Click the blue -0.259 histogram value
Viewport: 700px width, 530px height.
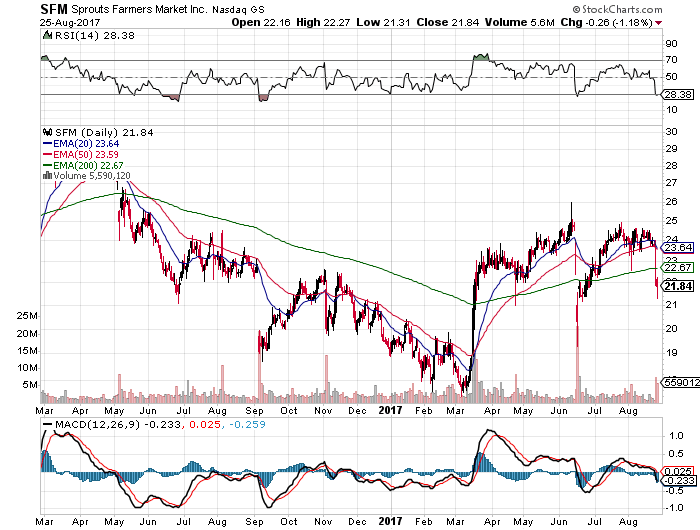[x=248, y=425]
